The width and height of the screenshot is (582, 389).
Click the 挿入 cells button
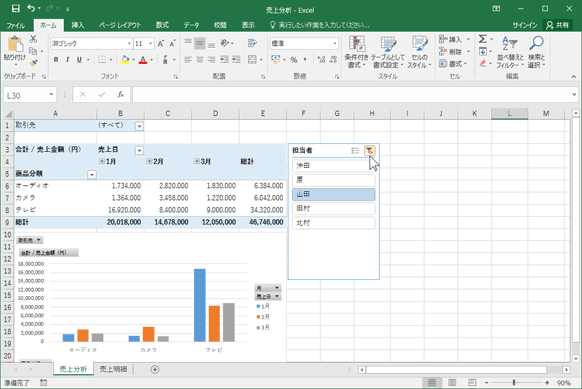pyautogui.click(x=455, y=39)
